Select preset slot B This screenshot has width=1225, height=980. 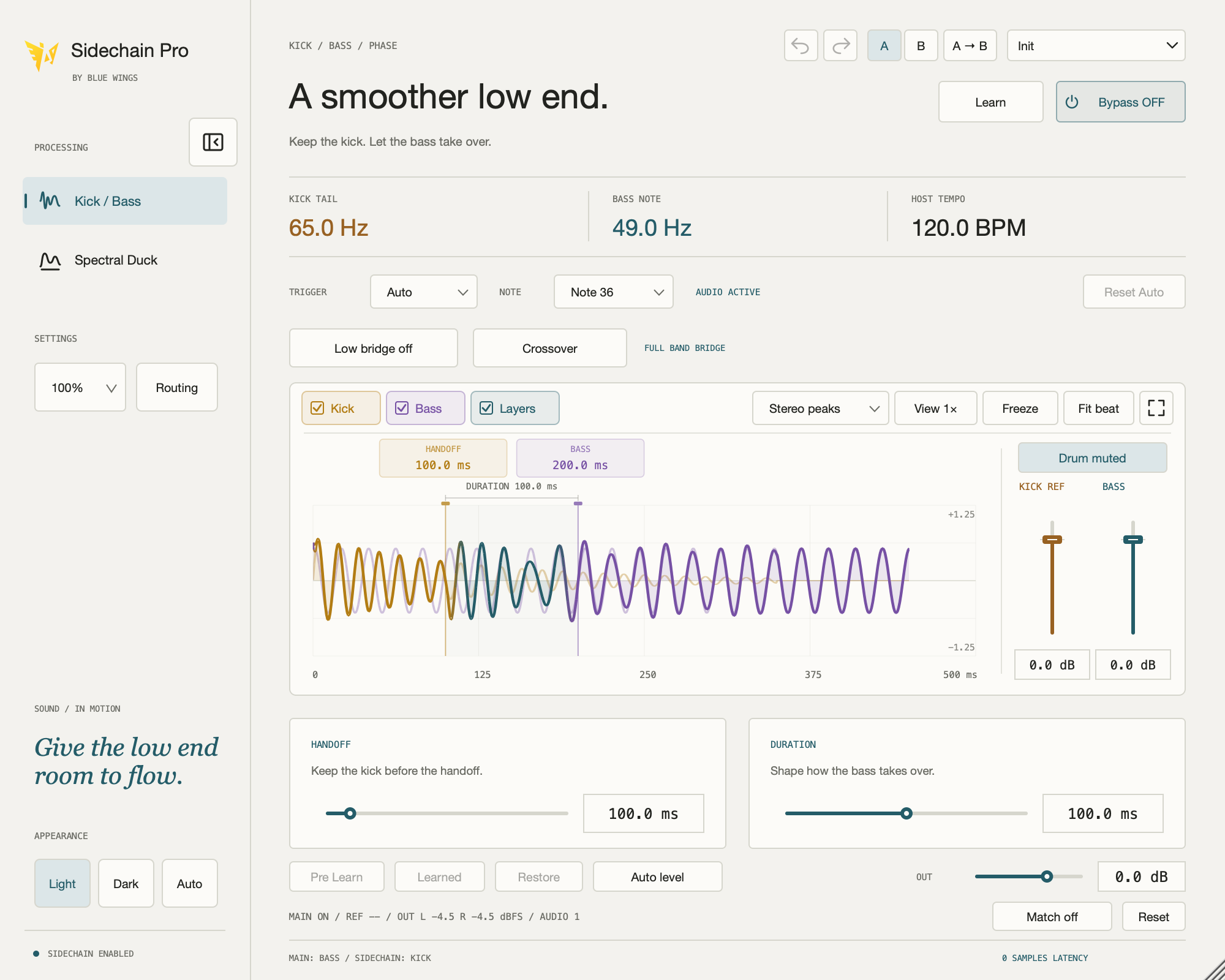pos(921,45)
